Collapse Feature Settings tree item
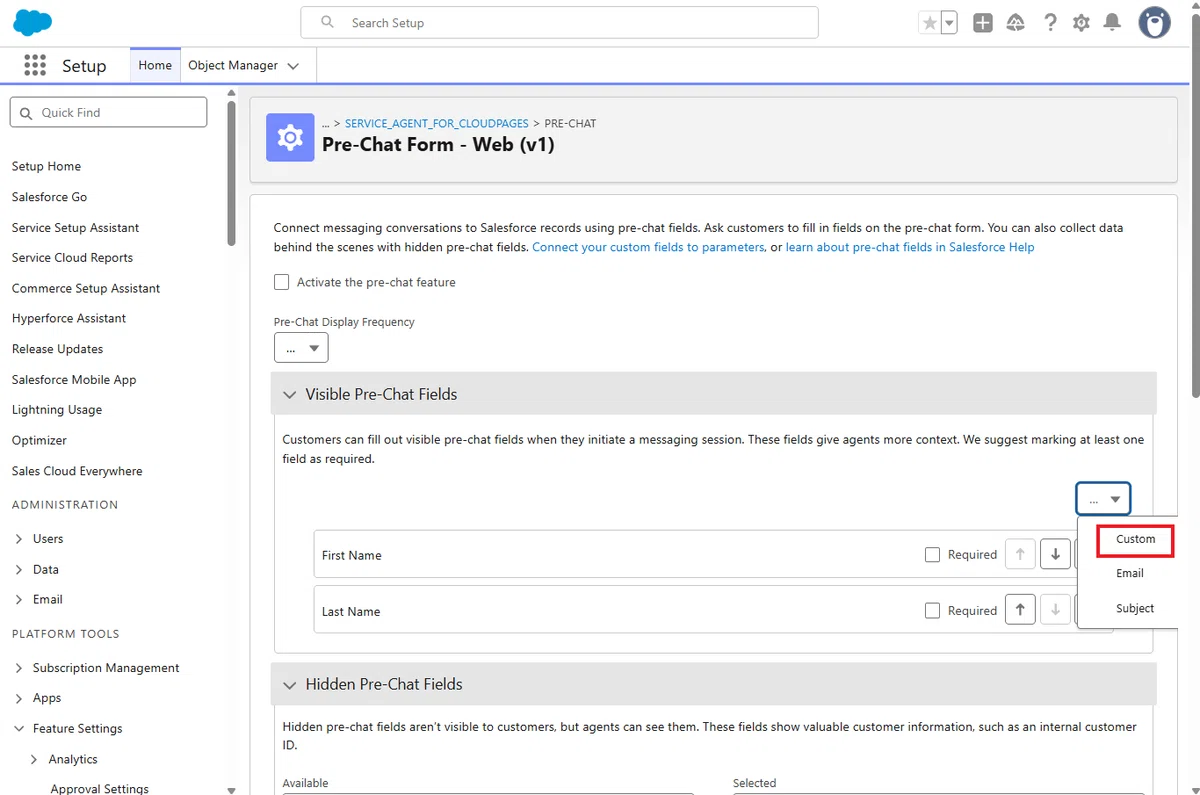This screenshot has height=795, width=1200. 20,729
